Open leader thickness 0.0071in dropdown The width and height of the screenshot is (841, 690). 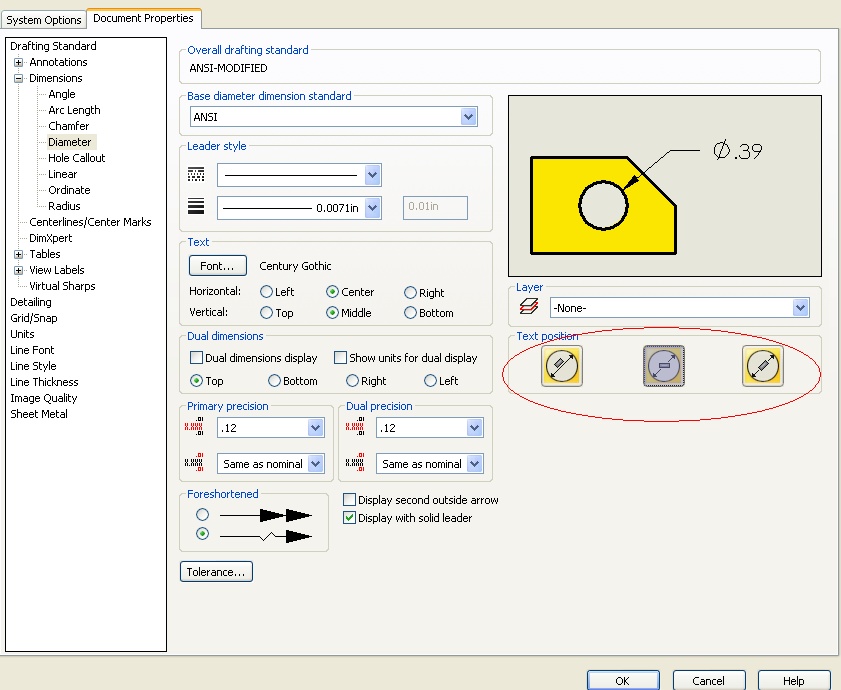(373, 208)
